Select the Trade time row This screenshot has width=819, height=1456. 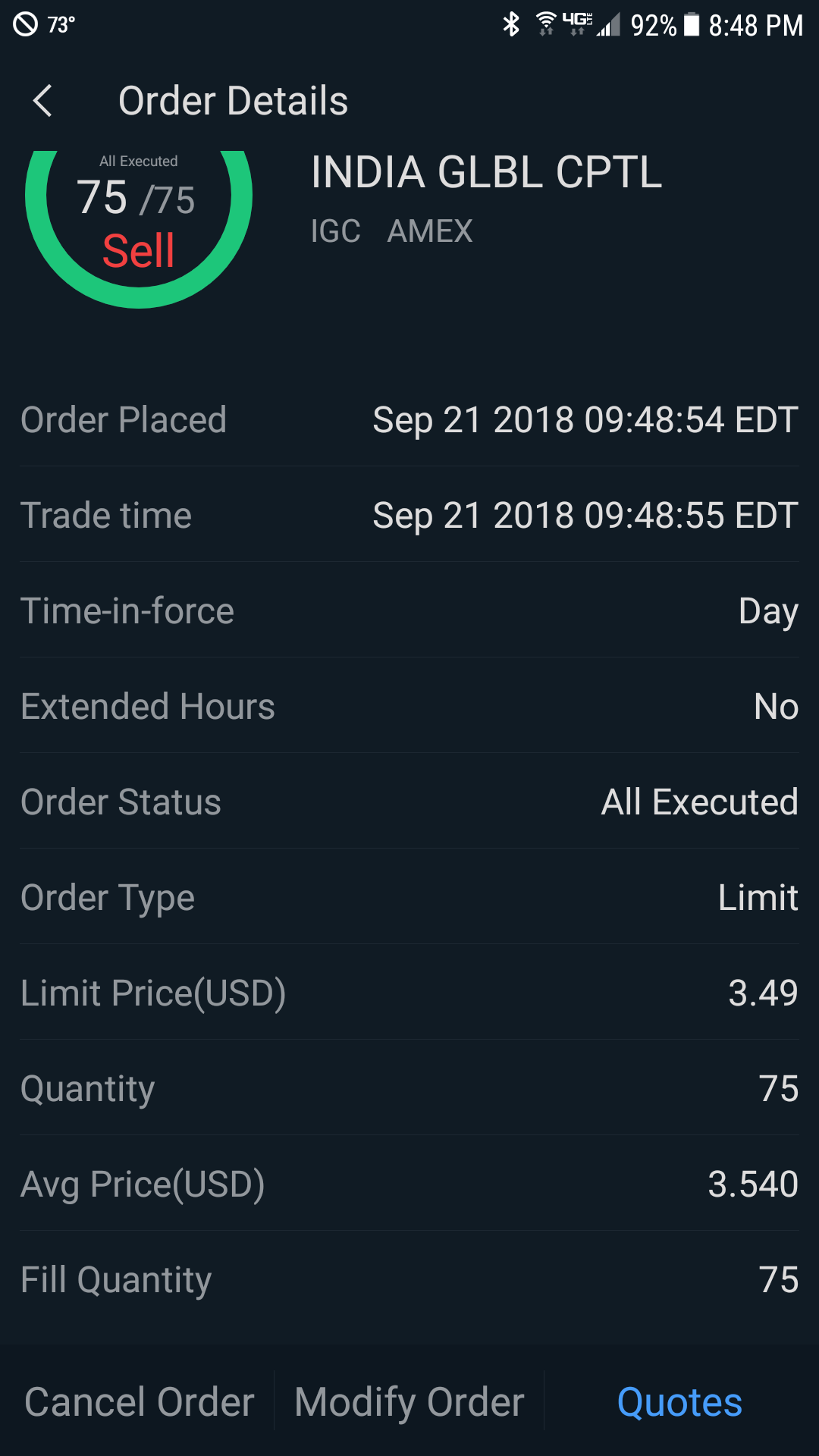pos(409,516)
